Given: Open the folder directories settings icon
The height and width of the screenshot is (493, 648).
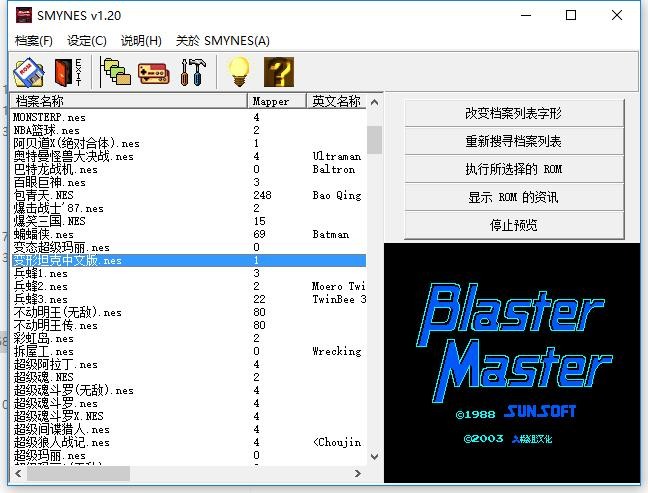Looking at the screenshot, I should click(116, 72).
